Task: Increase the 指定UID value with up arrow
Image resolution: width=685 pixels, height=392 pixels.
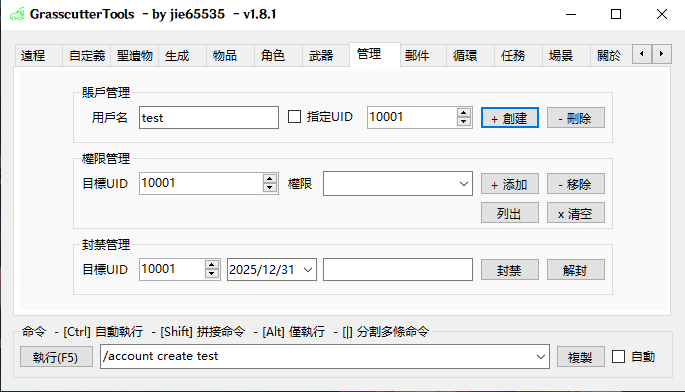Action: point(464,113)
